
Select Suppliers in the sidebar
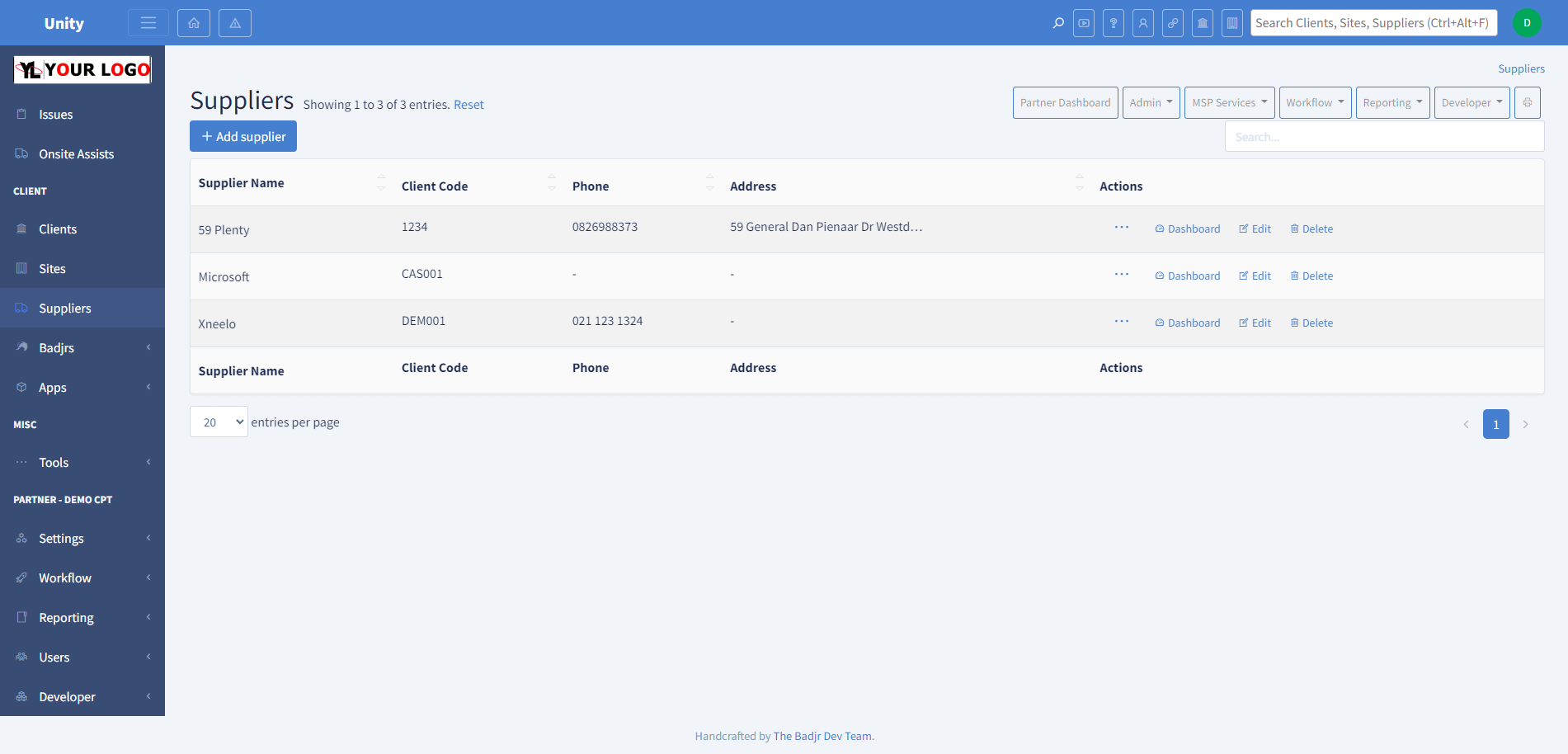pyautogui.click(x=82, y=309)
